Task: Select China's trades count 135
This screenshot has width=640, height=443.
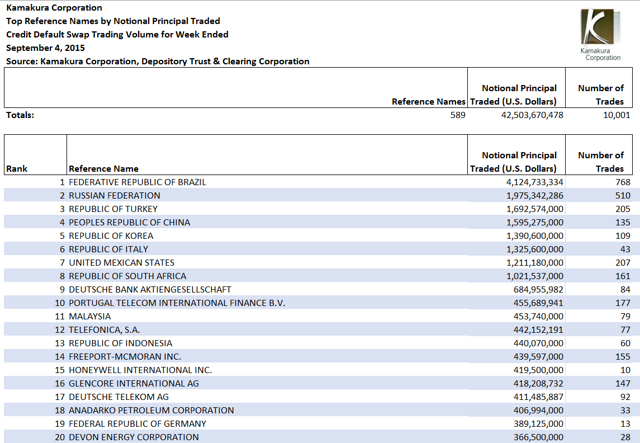Action: coord(623,223)
